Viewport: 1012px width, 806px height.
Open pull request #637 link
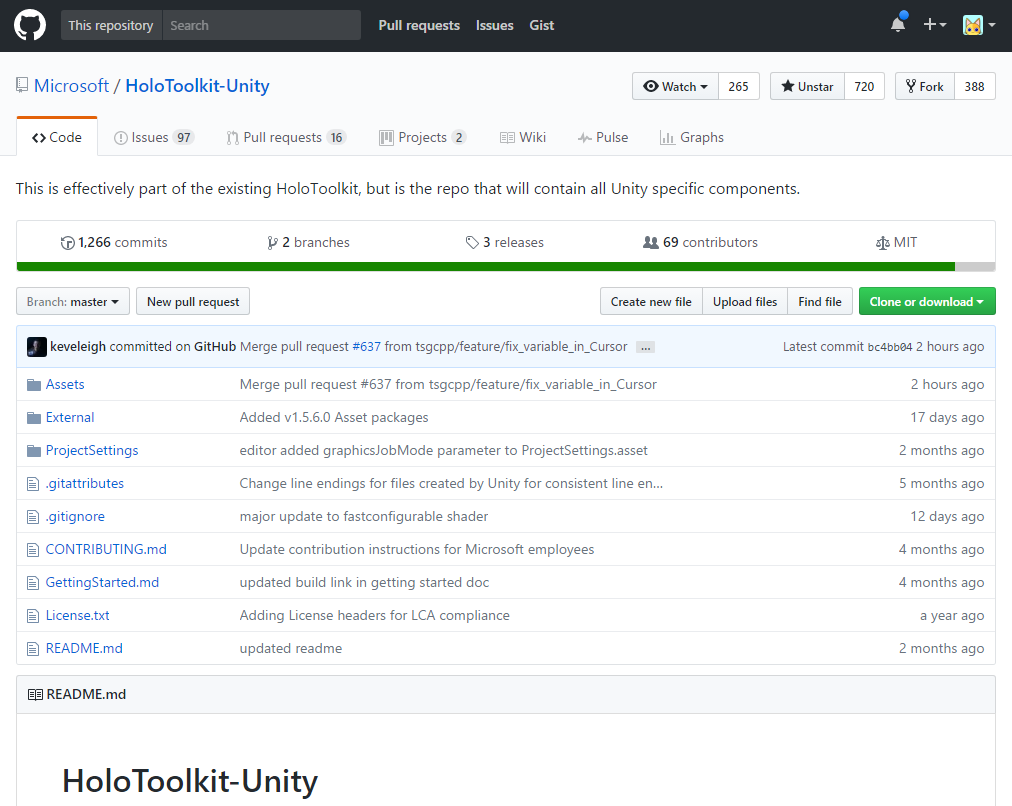[x=367, y=347]
